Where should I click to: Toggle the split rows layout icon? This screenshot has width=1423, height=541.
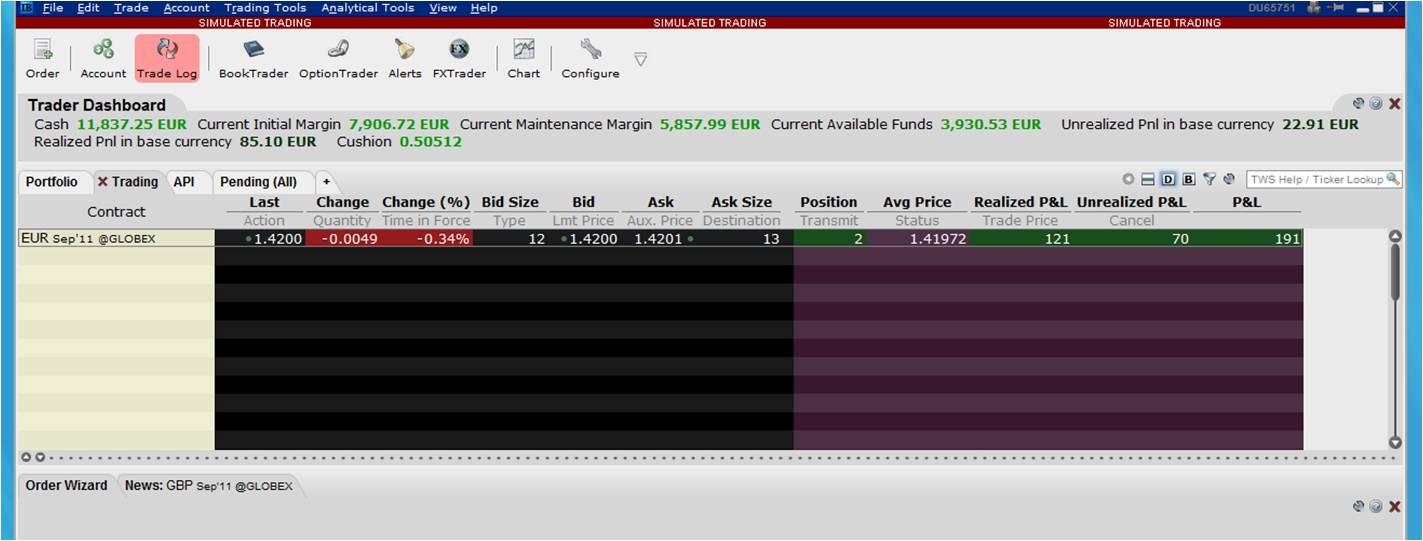1148,180
